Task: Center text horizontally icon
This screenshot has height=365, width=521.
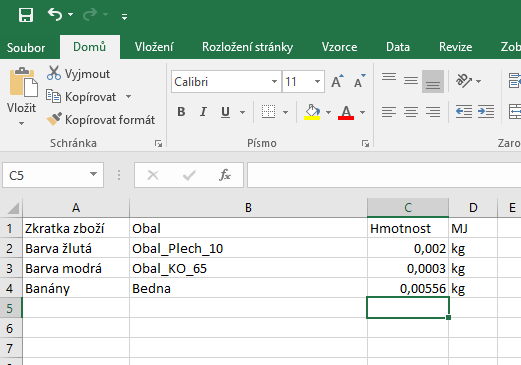Action: 411,112
